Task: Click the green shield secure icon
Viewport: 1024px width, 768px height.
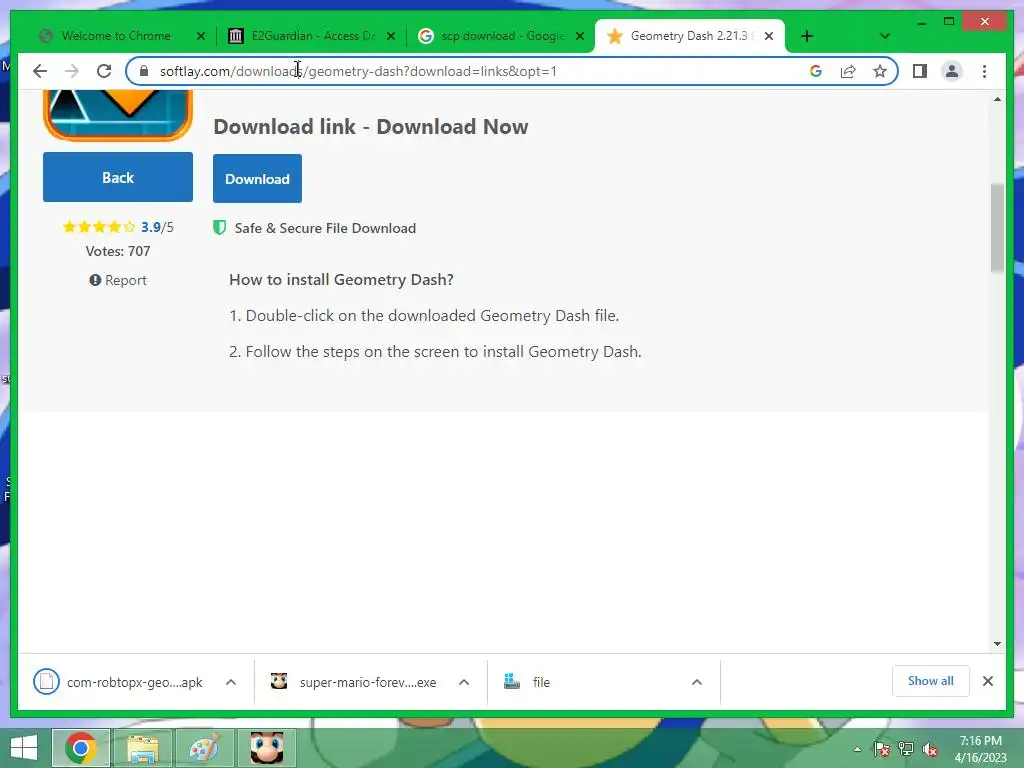Action: (219, 227)
